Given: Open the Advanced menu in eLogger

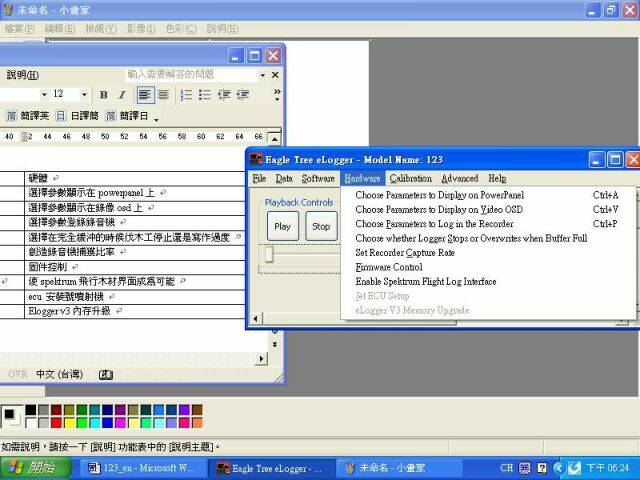Looking at the screenshot, I should [x=460, y=178].
